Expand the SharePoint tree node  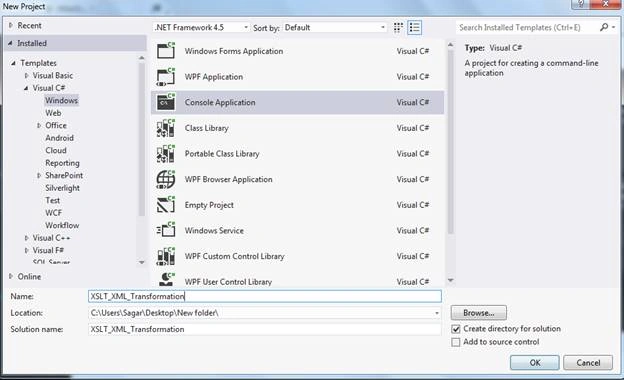coord(39,175)
